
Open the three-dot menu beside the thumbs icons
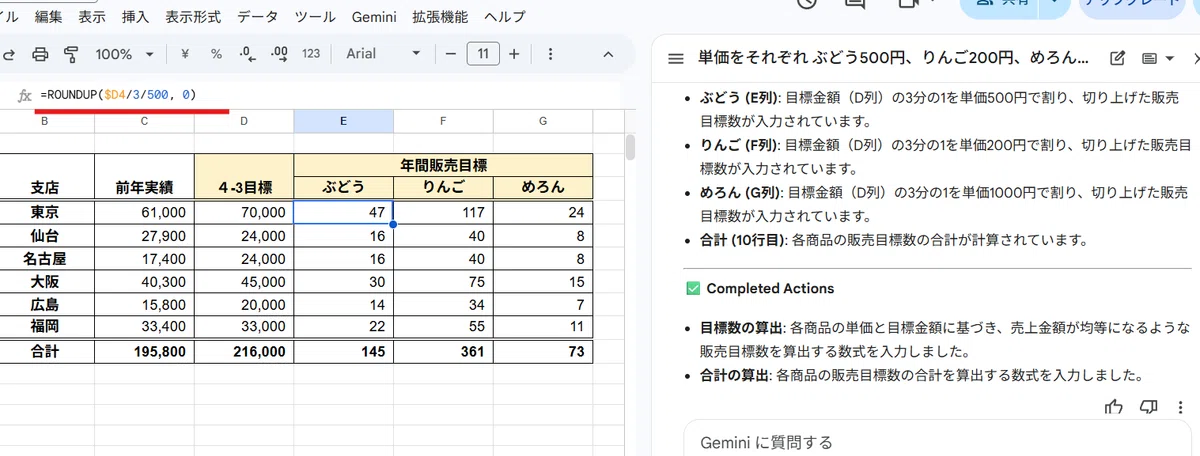coord(1183,406)
